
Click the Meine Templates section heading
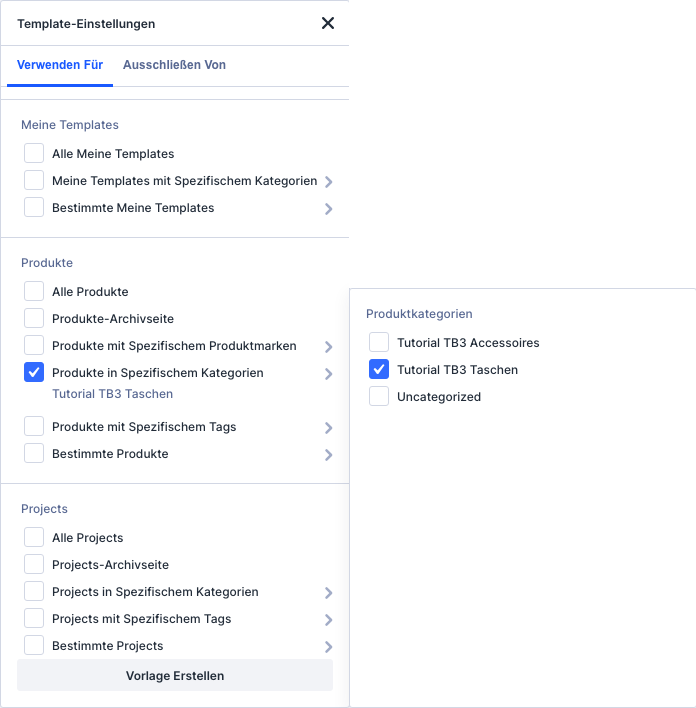(x=70, y=125)
